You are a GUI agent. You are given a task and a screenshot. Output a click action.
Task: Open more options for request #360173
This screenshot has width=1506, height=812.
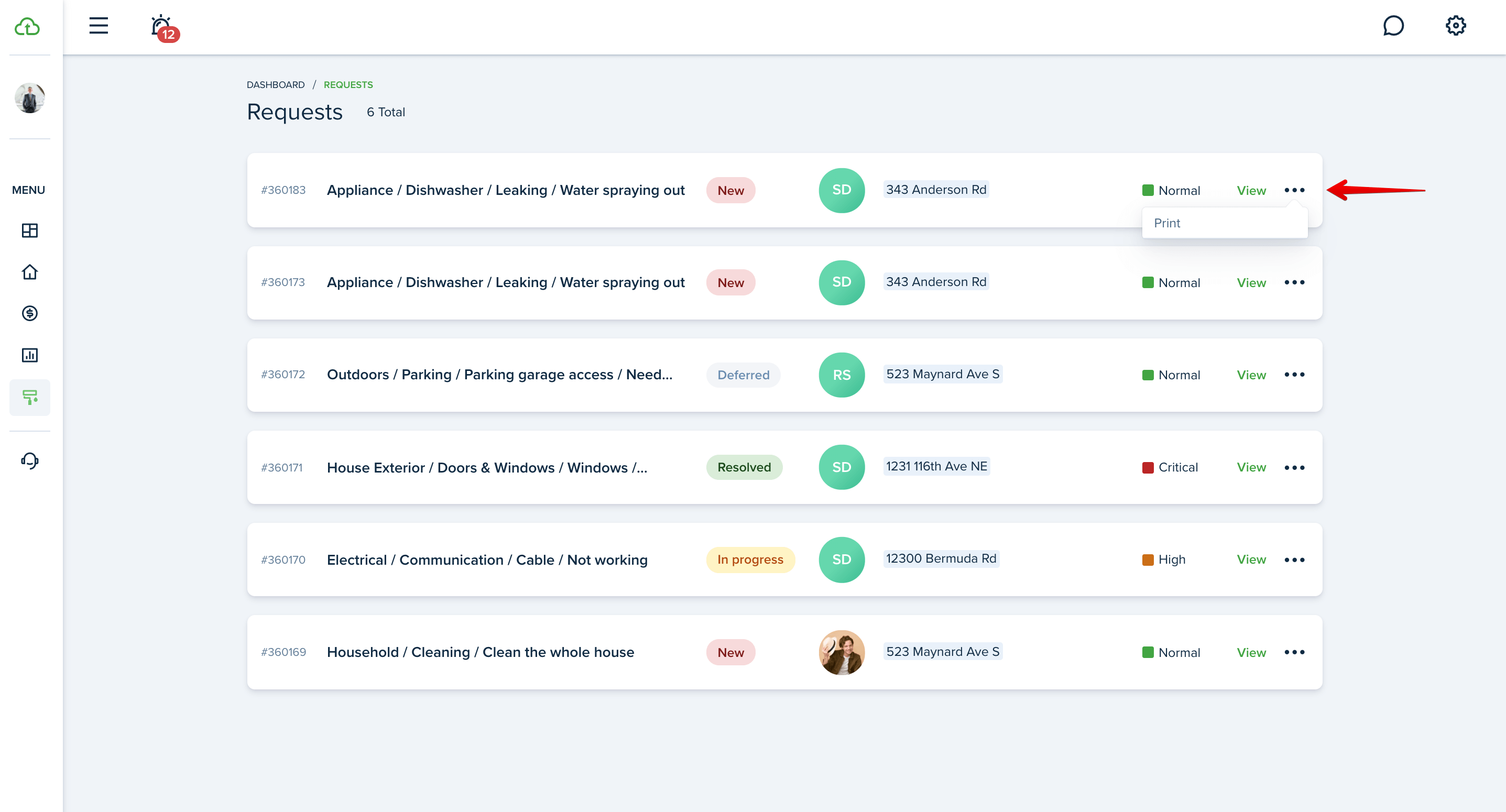coord(1294,282)
